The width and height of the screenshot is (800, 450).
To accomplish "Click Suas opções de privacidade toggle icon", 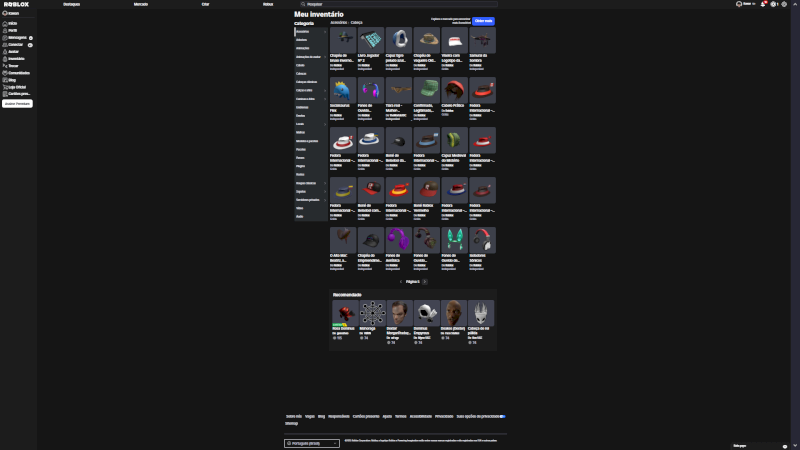I will point(503,416).
